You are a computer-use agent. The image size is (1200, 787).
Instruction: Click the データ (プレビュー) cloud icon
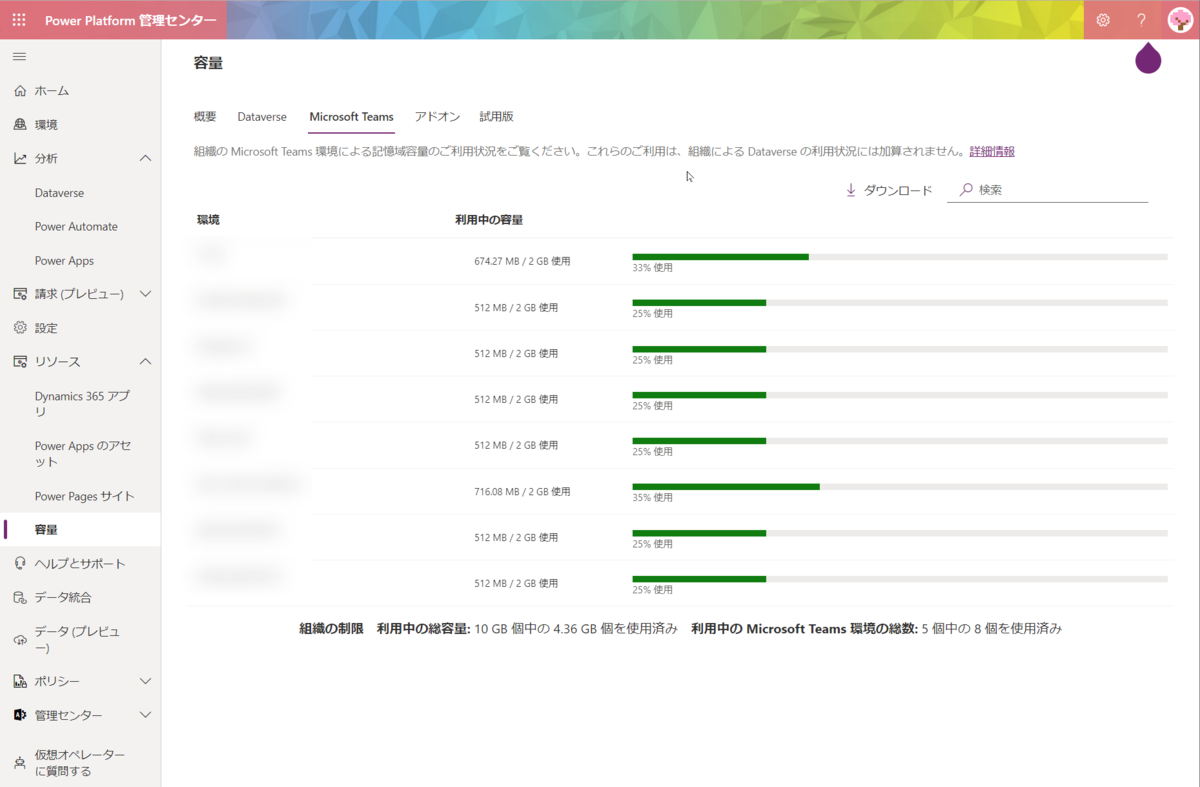[x=20, y=640]
